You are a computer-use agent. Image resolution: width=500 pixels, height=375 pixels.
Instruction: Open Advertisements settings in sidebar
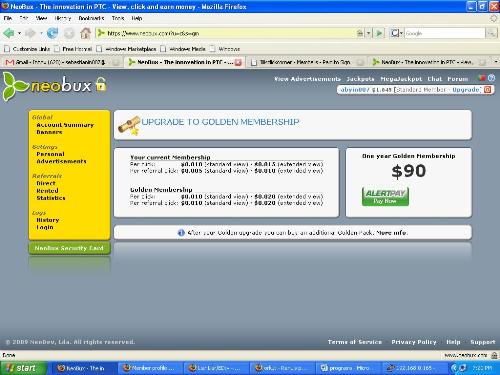pyautogui.click(x=61, y=161)
